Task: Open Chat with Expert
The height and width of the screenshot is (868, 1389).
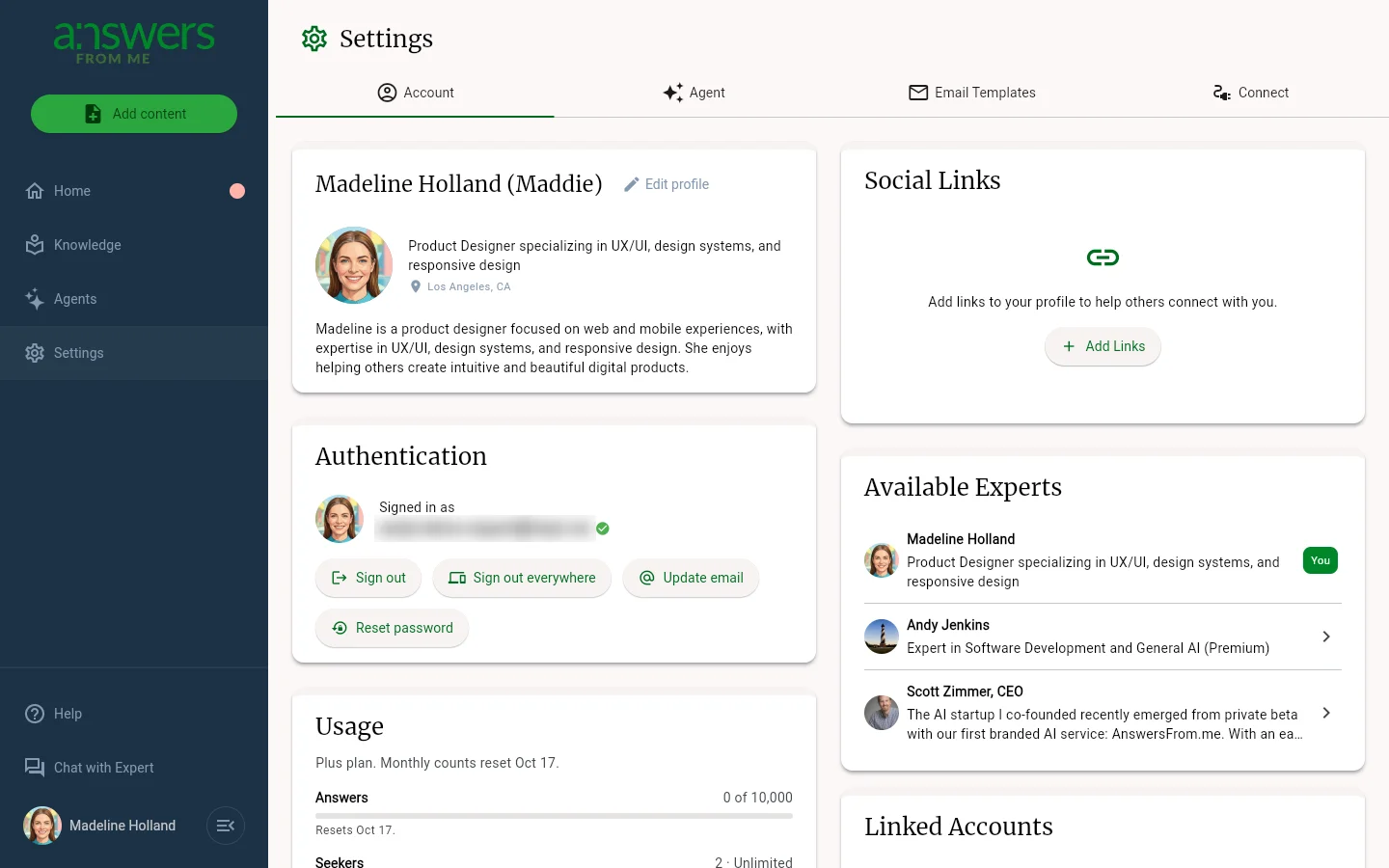Action: coord(134,768)
